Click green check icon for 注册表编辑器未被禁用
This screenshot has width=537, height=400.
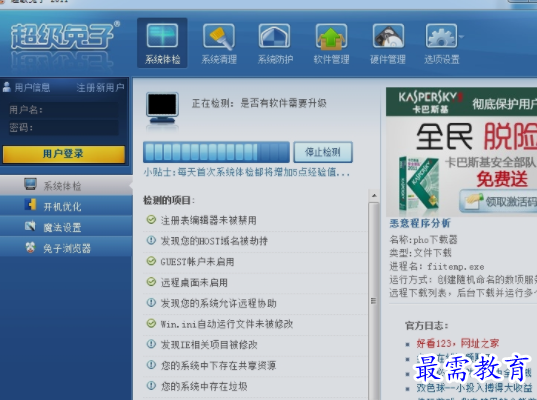pyautogui.click(x=151, y=220)
